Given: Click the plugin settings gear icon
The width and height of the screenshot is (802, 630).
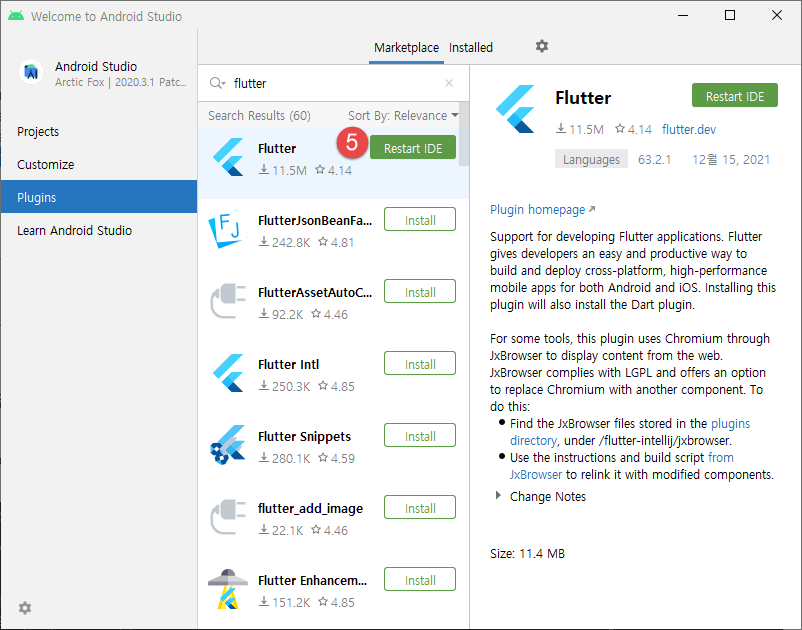Looking at the screenshot, I should 542,47.
